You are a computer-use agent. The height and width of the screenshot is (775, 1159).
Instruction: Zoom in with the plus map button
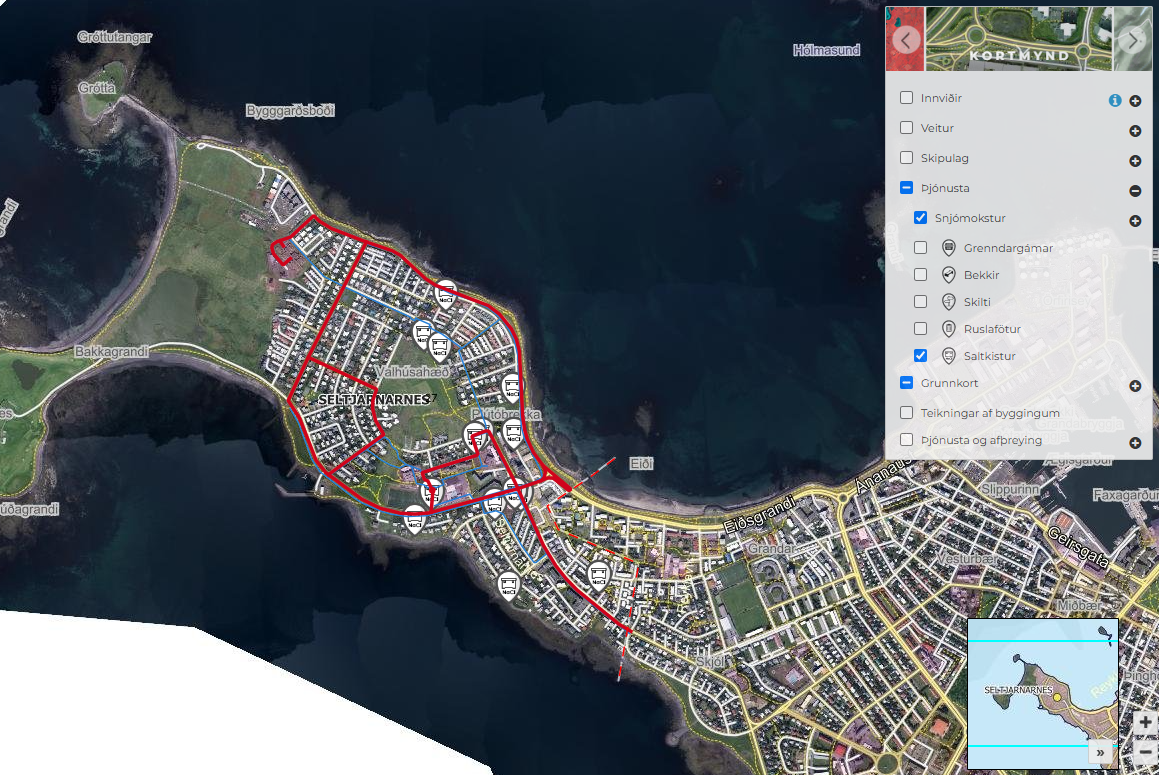(x=1145, y=722)
